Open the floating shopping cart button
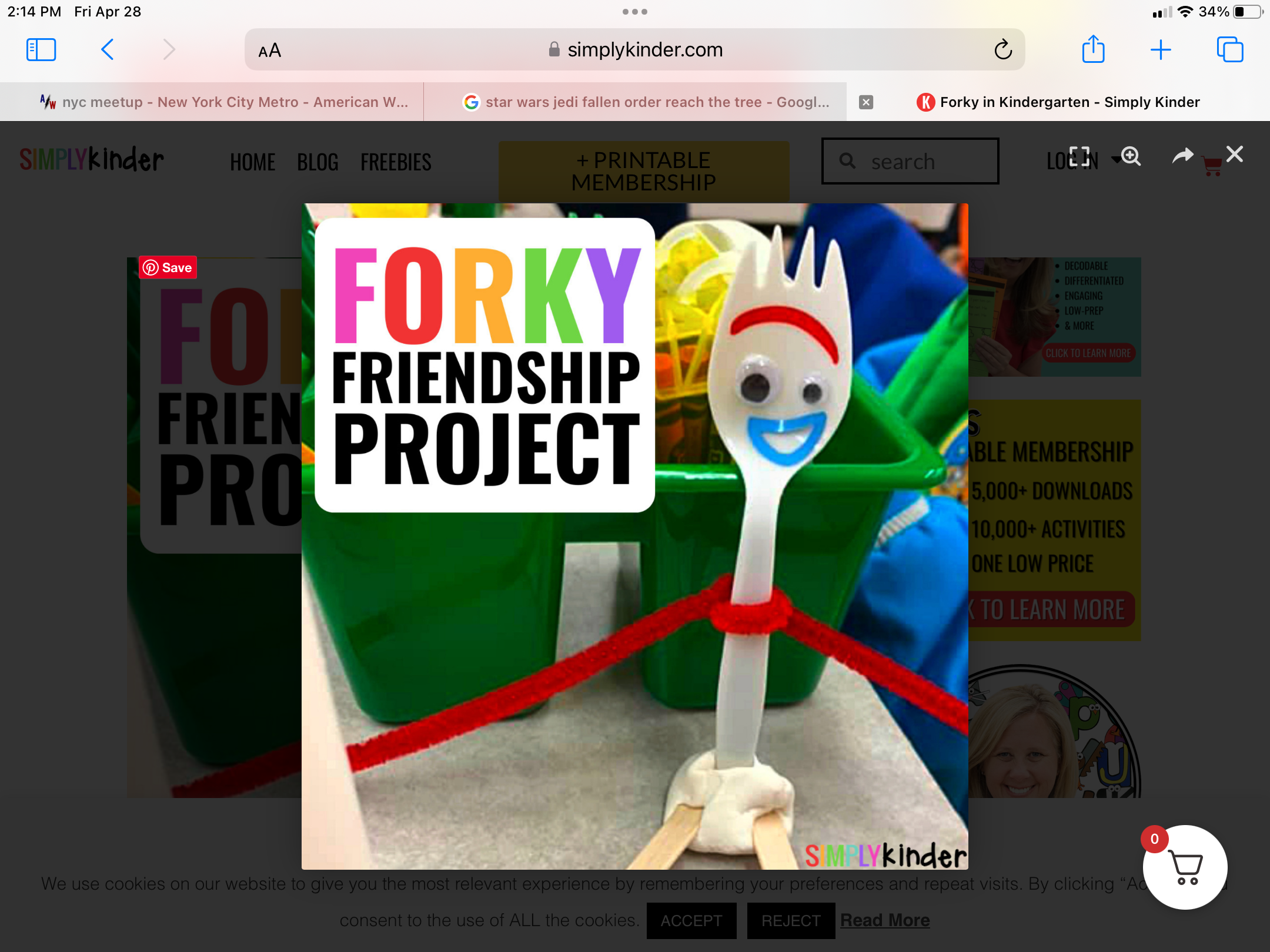1270x952 pixels. (1185, 867)
